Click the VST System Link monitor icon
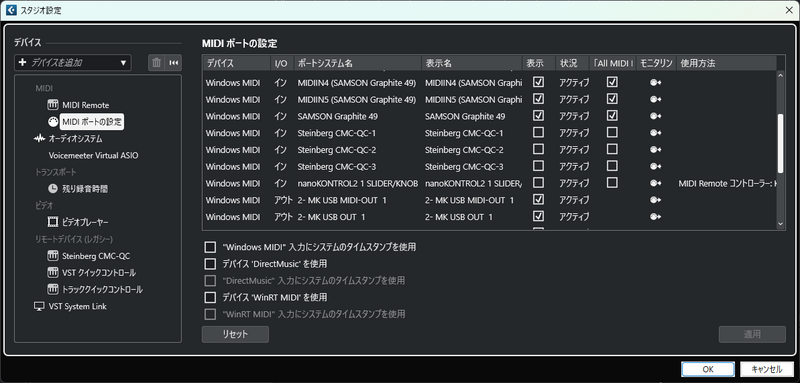This screenshot has height=383, width=800. 39,307
